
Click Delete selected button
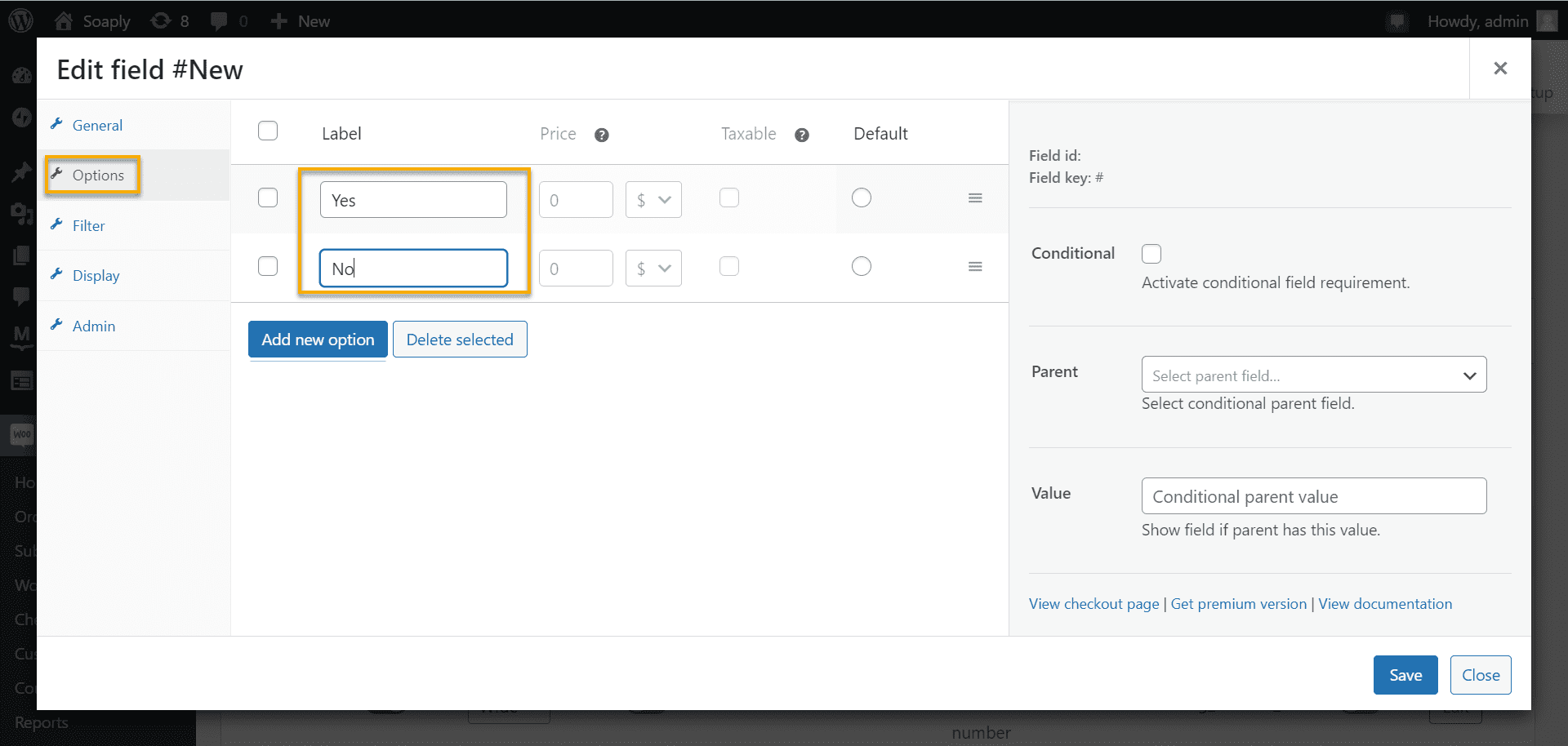pos(460,340)
